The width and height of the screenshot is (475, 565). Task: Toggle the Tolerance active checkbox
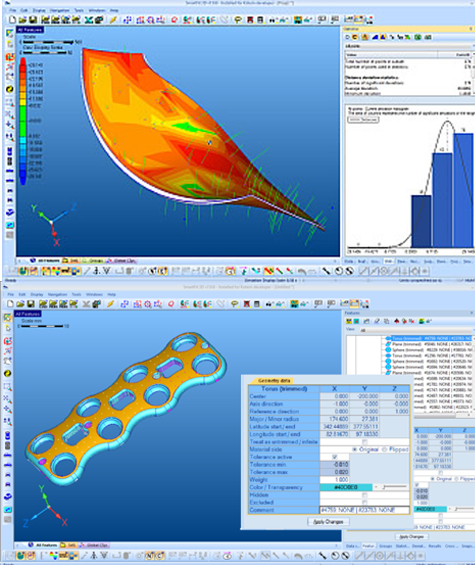[334, 457]
